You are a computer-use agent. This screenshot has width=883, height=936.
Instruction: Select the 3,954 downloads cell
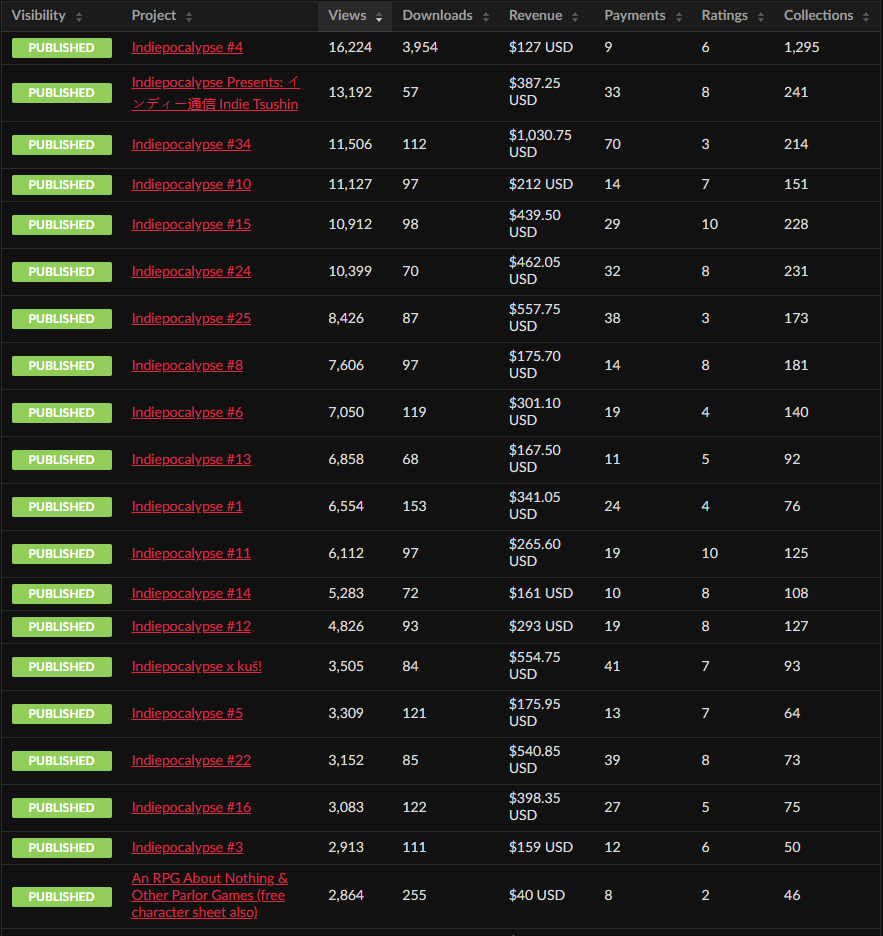(x=420, y=47)
